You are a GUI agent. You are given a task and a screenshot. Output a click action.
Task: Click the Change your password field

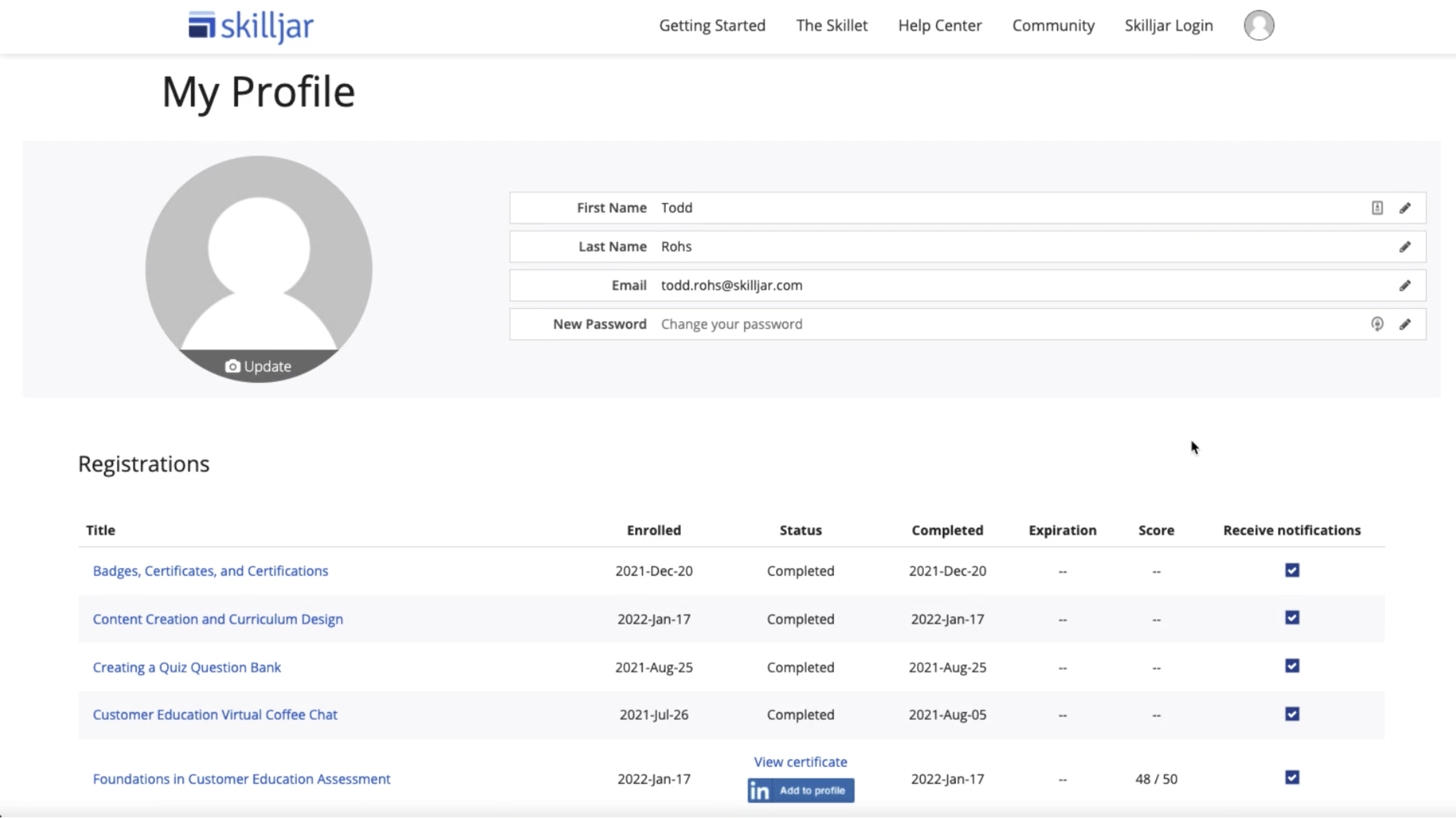point(731,324)
